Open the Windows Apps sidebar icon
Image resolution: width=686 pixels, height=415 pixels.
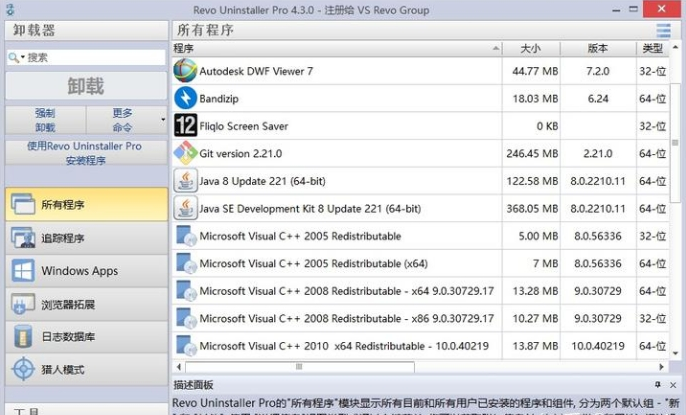click(23, 271)
